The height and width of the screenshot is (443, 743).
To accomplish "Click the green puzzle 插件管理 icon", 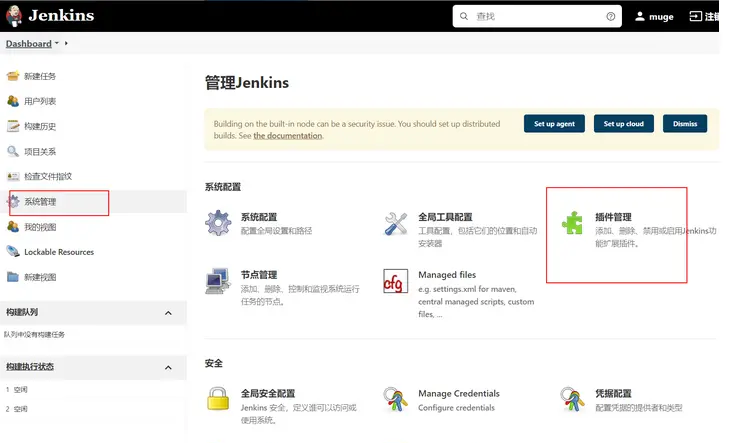I will point(572,223).
